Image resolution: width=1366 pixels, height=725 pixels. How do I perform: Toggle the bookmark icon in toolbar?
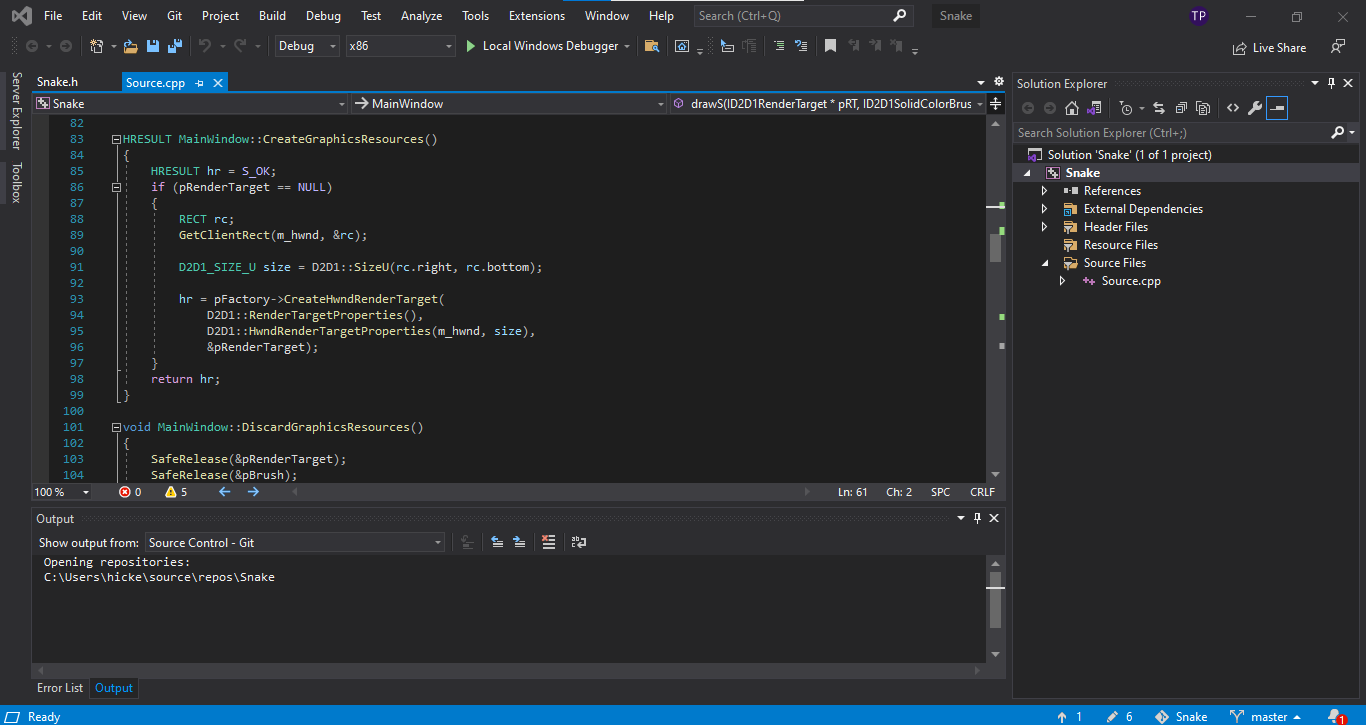[x=830, y=46]
